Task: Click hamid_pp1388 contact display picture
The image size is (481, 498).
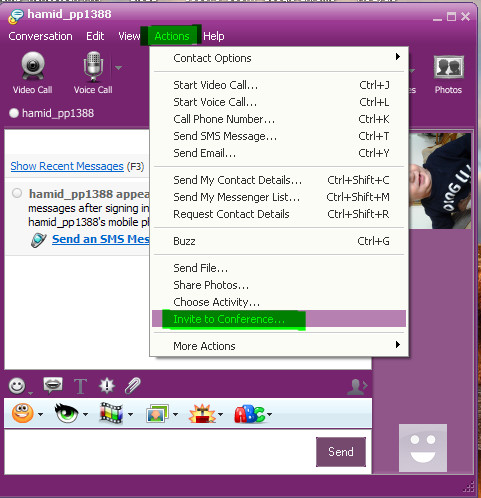Action: coord(440,181)
